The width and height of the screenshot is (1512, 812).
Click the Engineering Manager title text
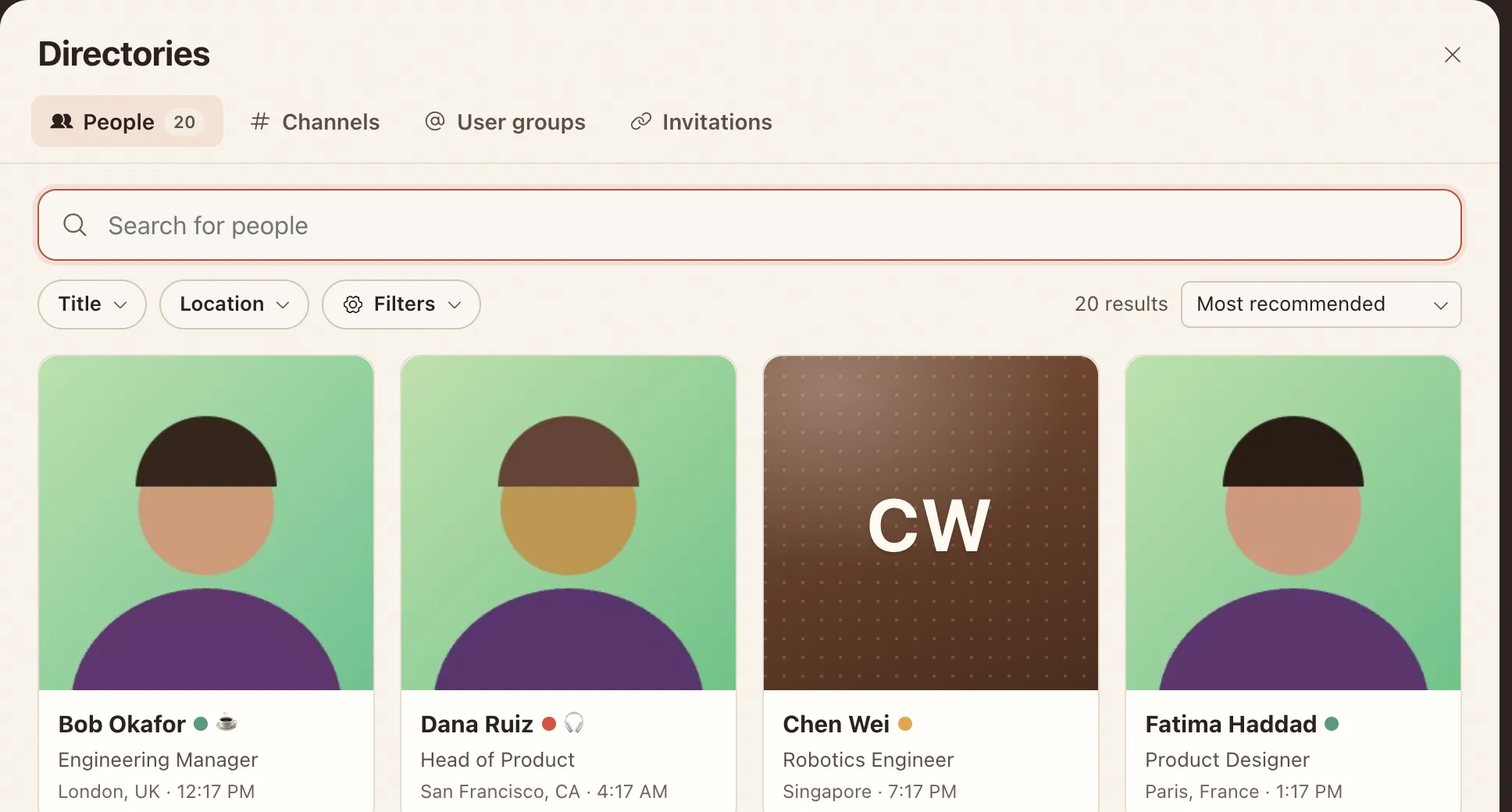coord(158,760)
